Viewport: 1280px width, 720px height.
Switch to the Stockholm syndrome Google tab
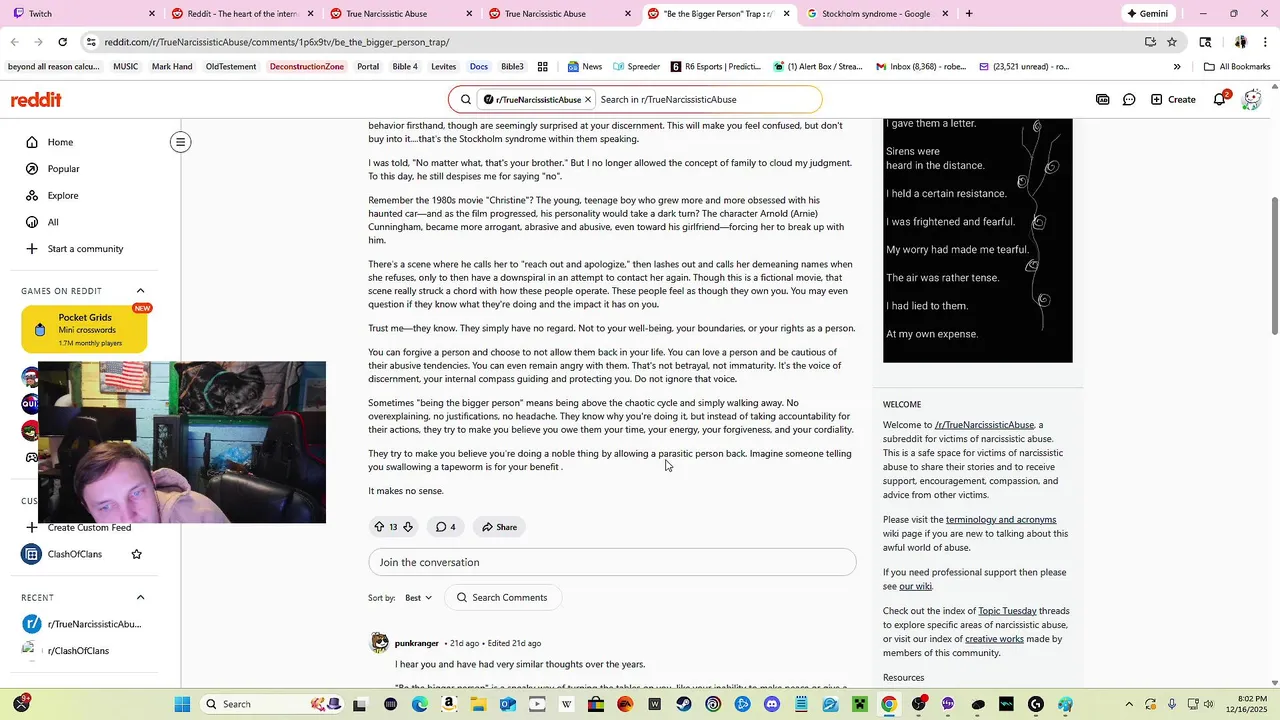click(876, 14)
